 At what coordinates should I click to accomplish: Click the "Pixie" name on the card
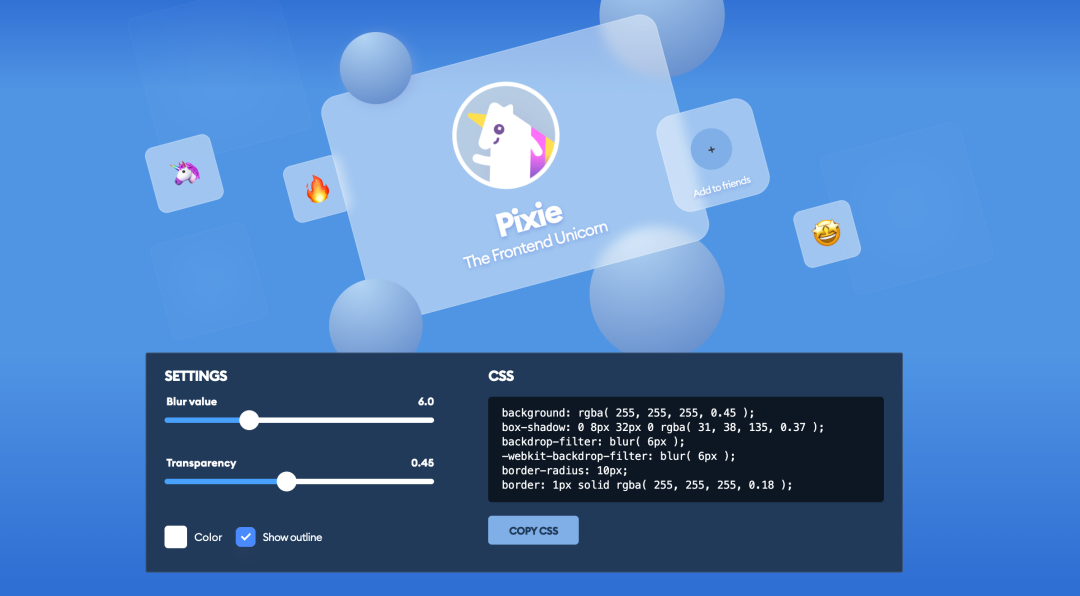[x=529, y=218]
